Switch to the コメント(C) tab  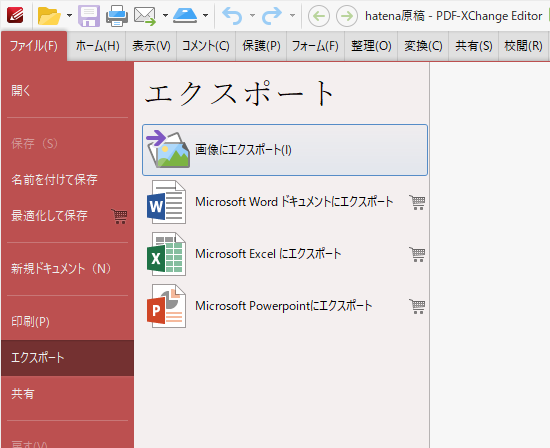click(x=206, y=46)
